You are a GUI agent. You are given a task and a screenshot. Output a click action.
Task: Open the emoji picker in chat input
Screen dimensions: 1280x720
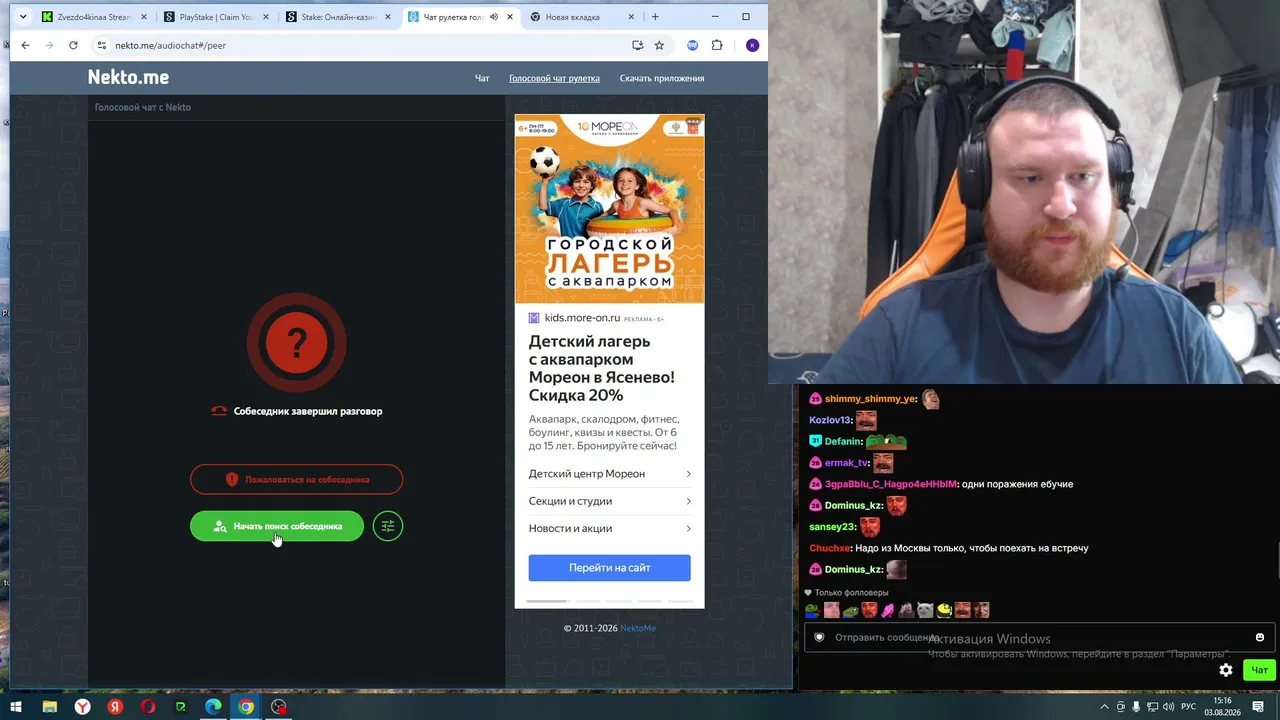(1260, 638)
